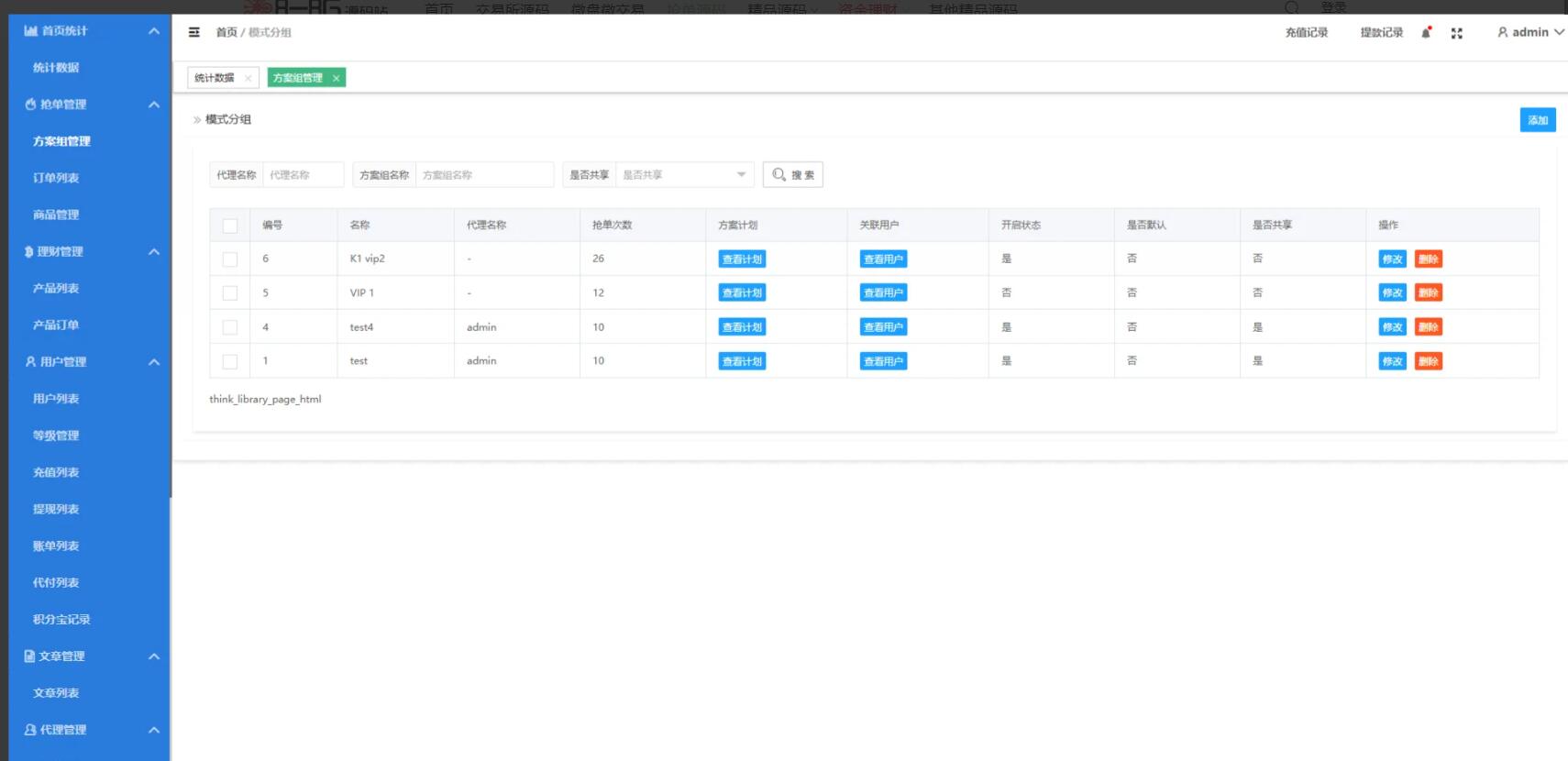Click 删除 for the VIP 1 row
The image size is (1568, 761).
coord(1428,293)
